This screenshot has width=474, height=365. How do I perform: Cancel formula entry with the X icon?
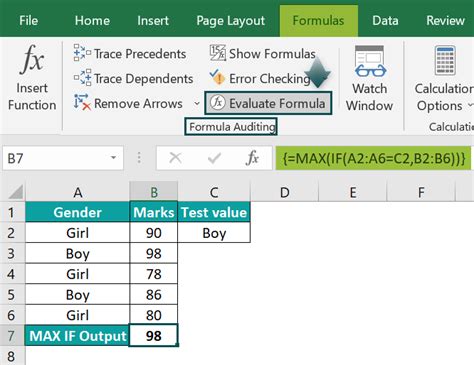(175, 158)
